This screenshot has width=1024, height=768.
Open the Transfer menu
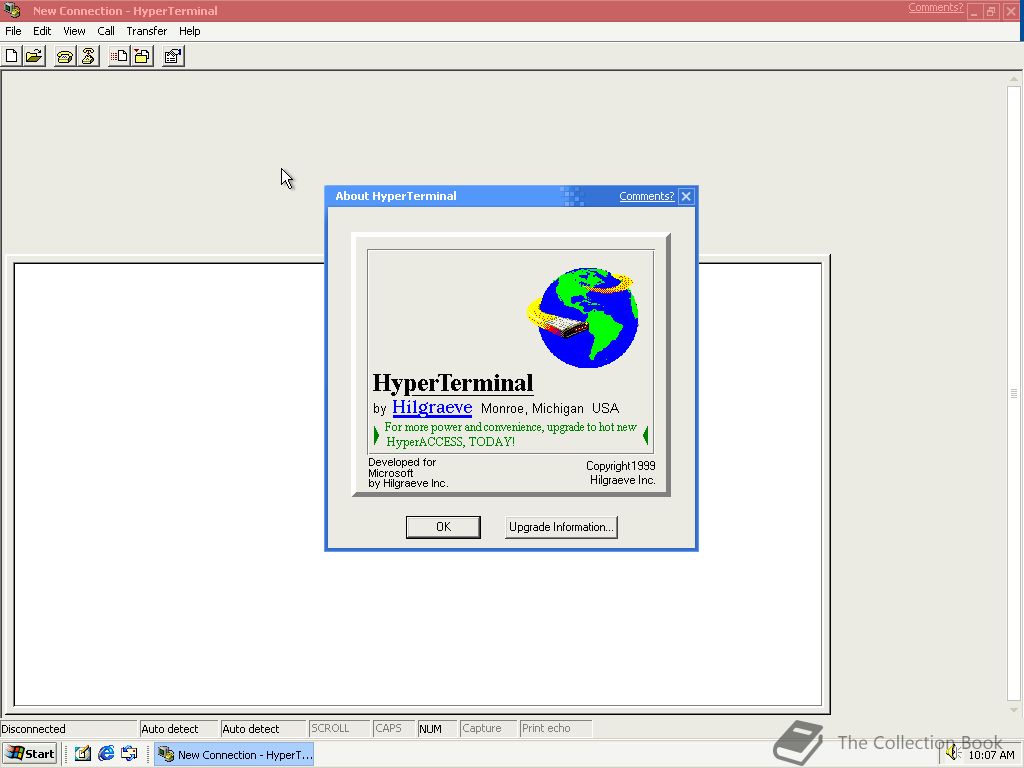pos(146,31)
